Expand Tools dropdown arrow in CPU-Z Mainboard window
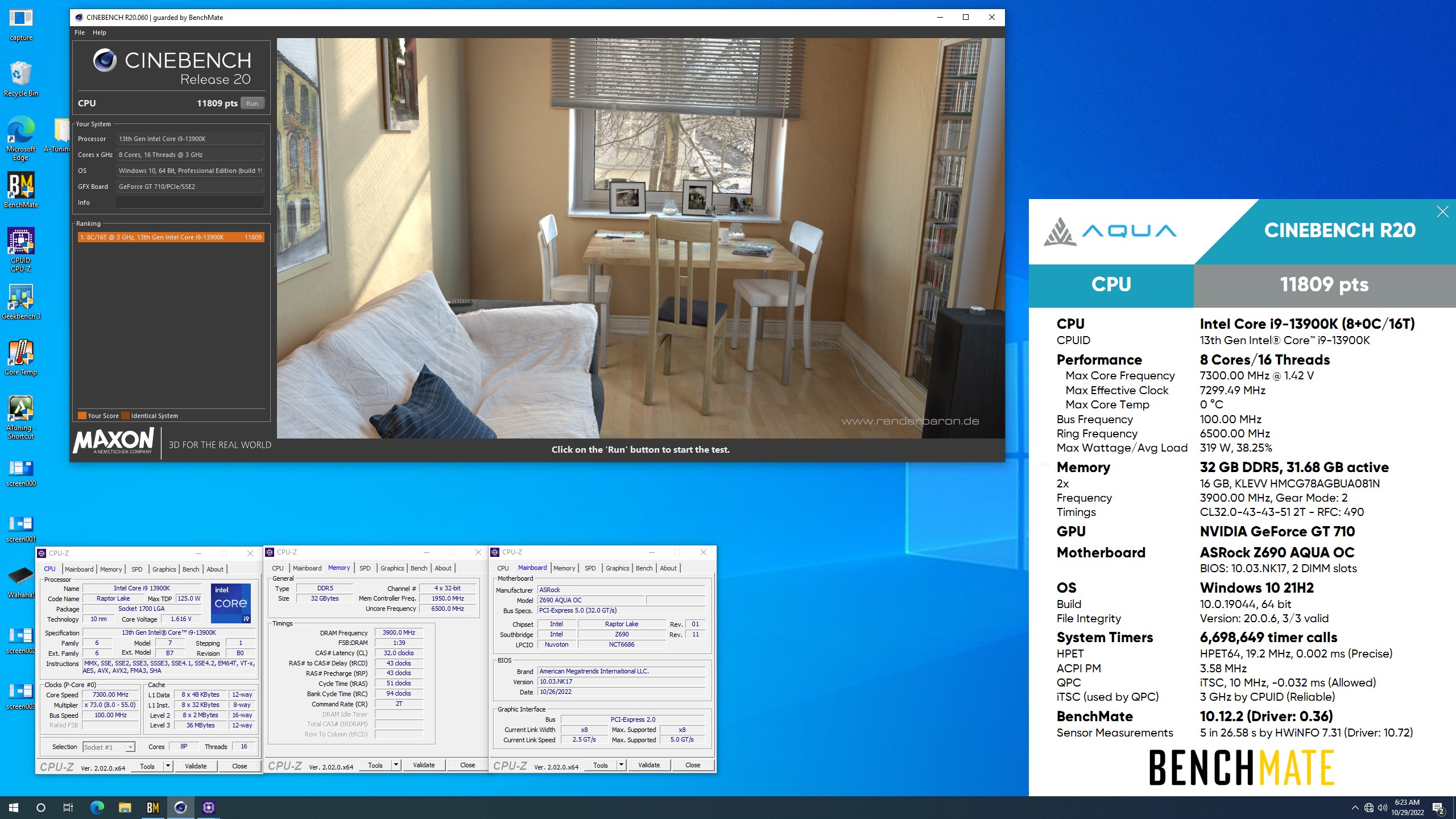 coord(621,766)
